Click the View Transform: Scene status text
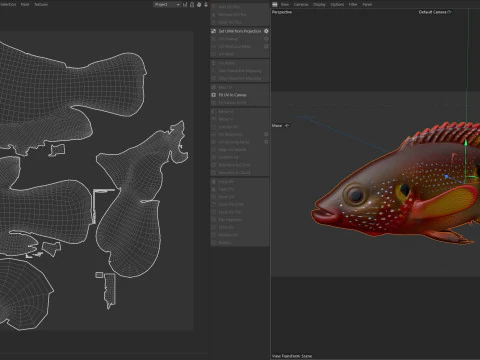 click(292, 356)
